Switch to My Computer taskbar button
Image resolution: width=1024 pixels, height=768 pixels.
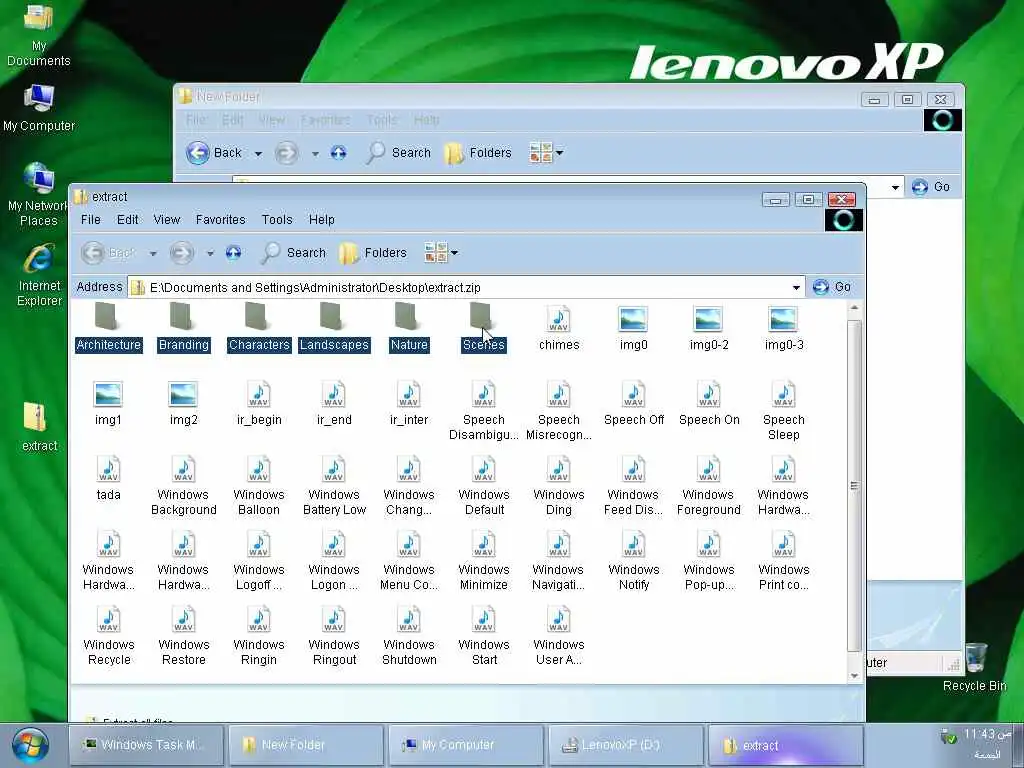(466, 745)
